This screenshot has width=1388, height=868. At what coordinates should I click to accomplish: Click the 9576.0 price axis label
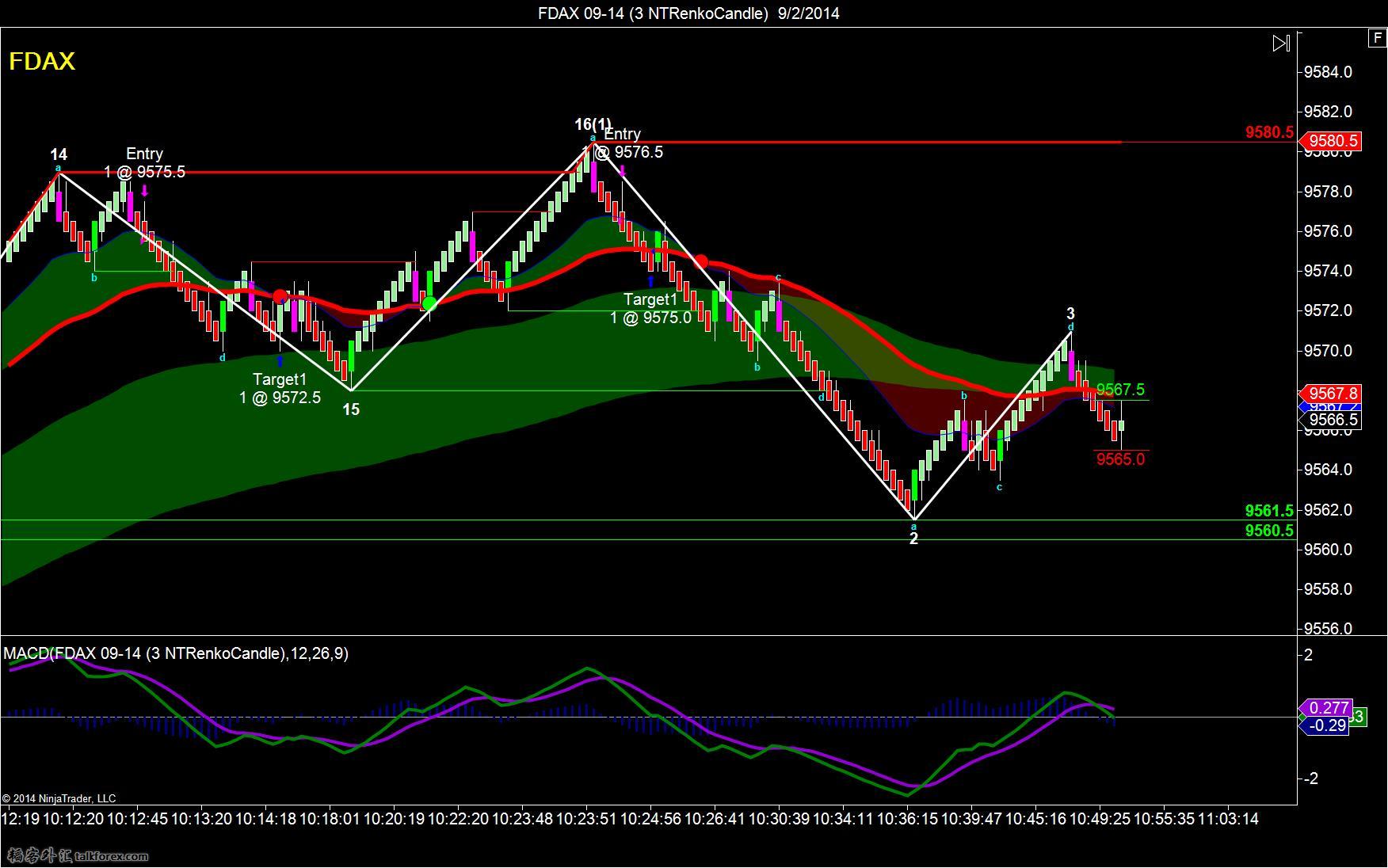pos(1328,231)
